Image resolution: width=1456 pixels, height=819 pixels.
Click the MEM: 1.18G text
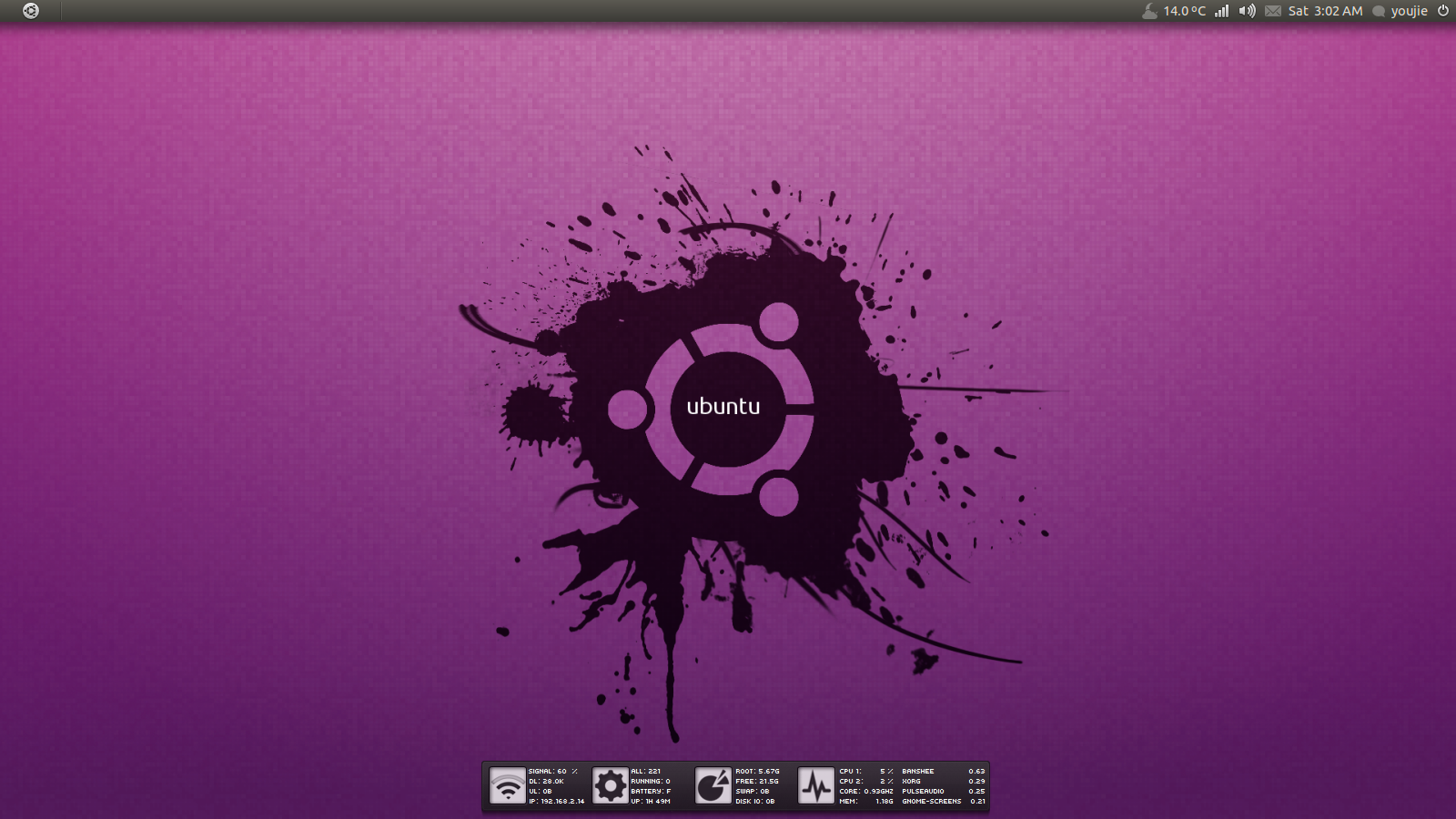tap(866, 801)
